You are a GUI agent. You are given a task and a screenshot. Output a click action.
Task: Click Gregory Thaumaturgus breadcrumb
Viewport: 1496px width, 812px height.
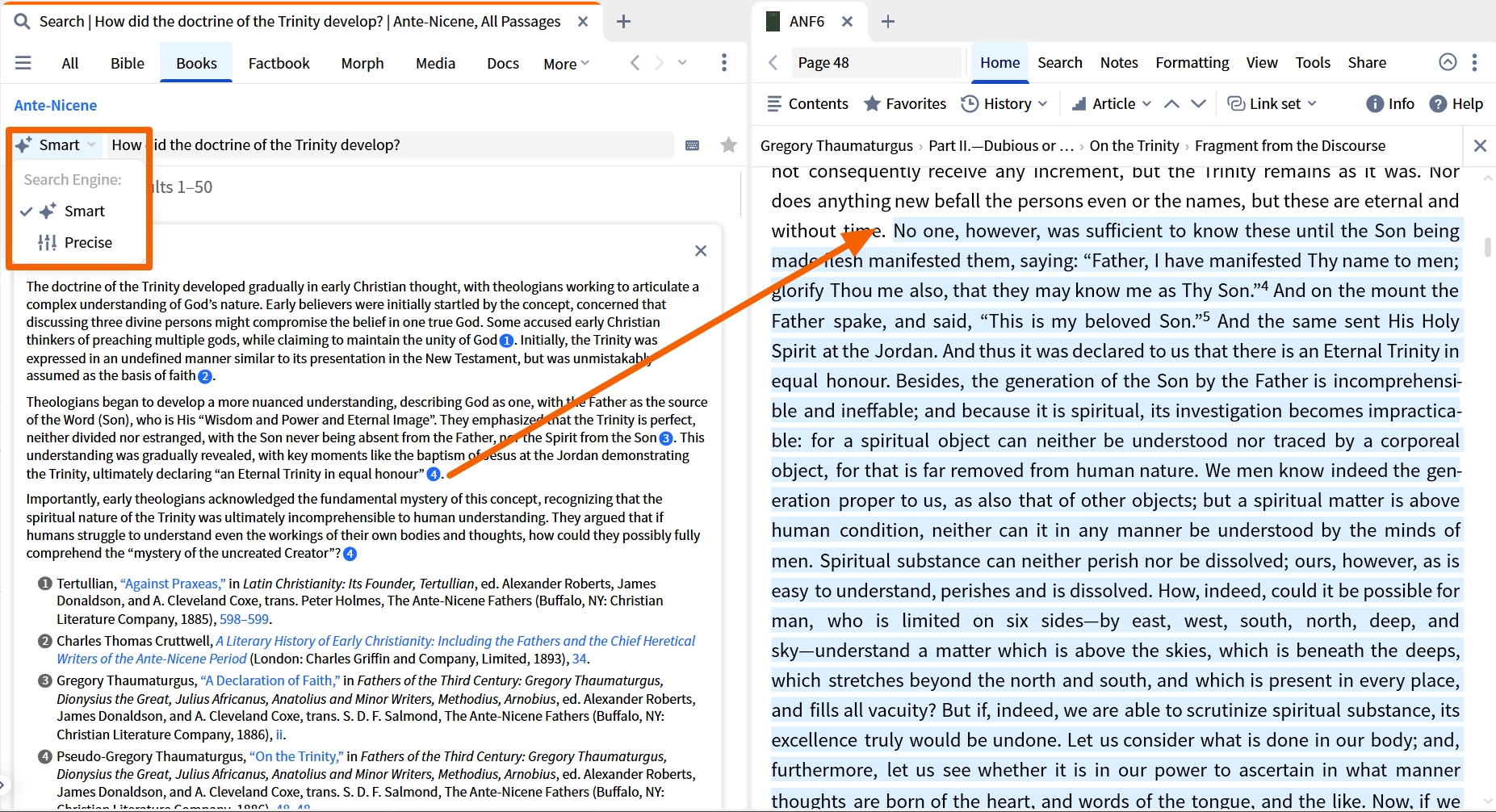[x=836, y=146]
